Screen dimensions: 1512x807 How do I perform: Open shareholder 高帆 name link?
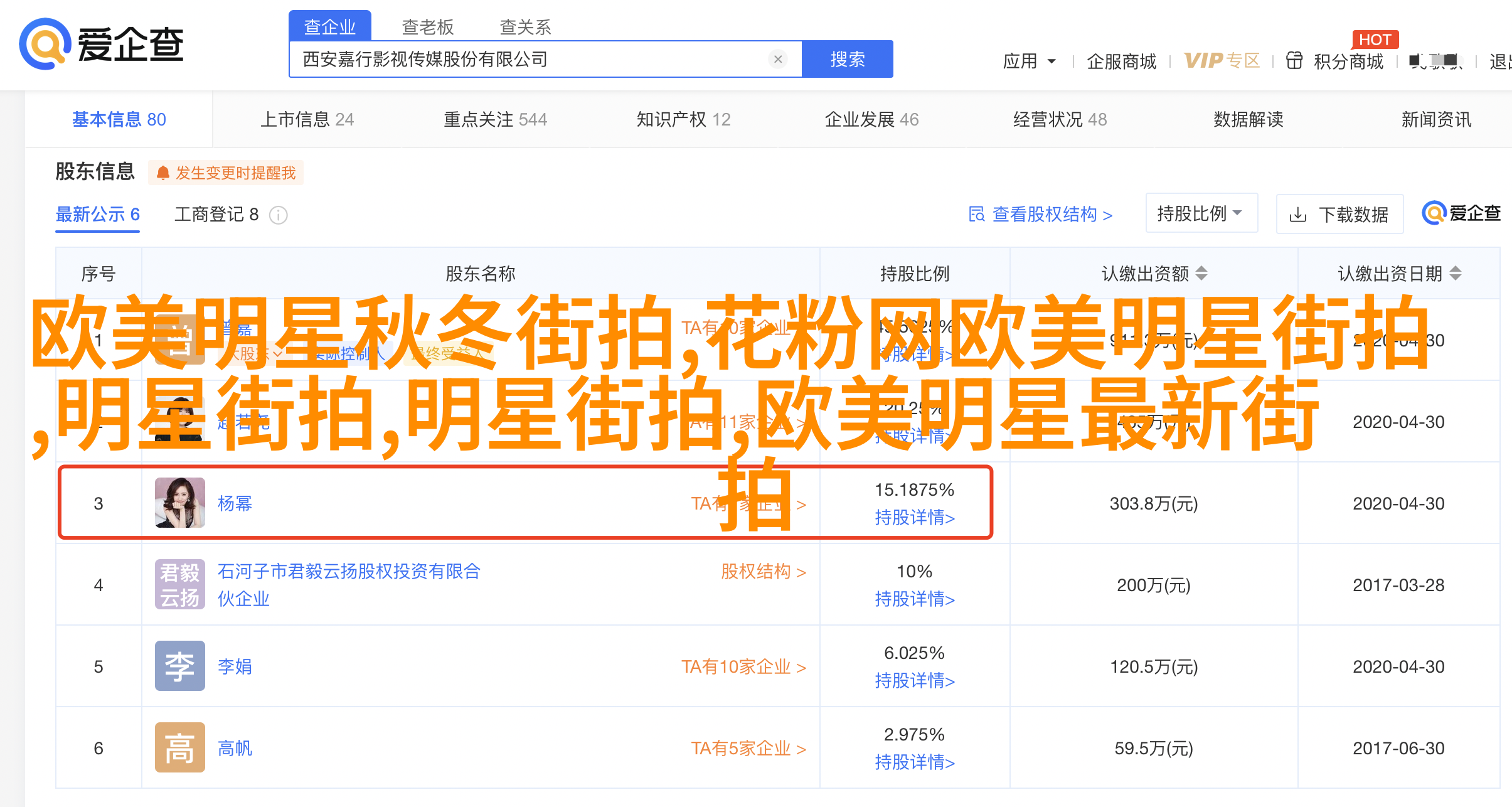coord(235,748)
